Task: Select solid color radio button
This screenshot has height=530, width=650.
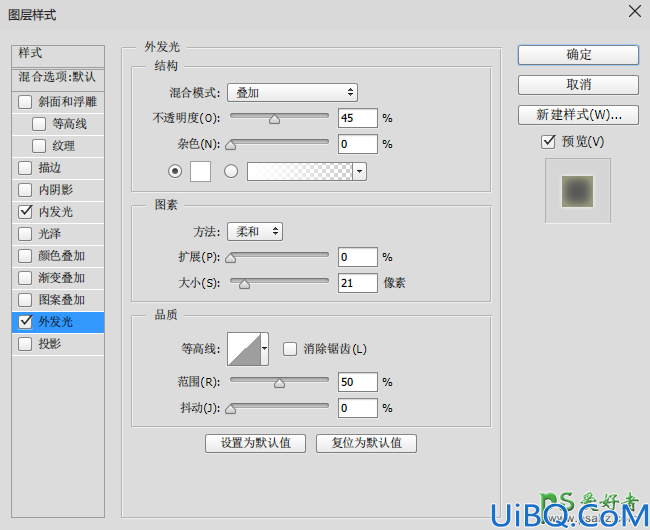Action: coord(175,171)
